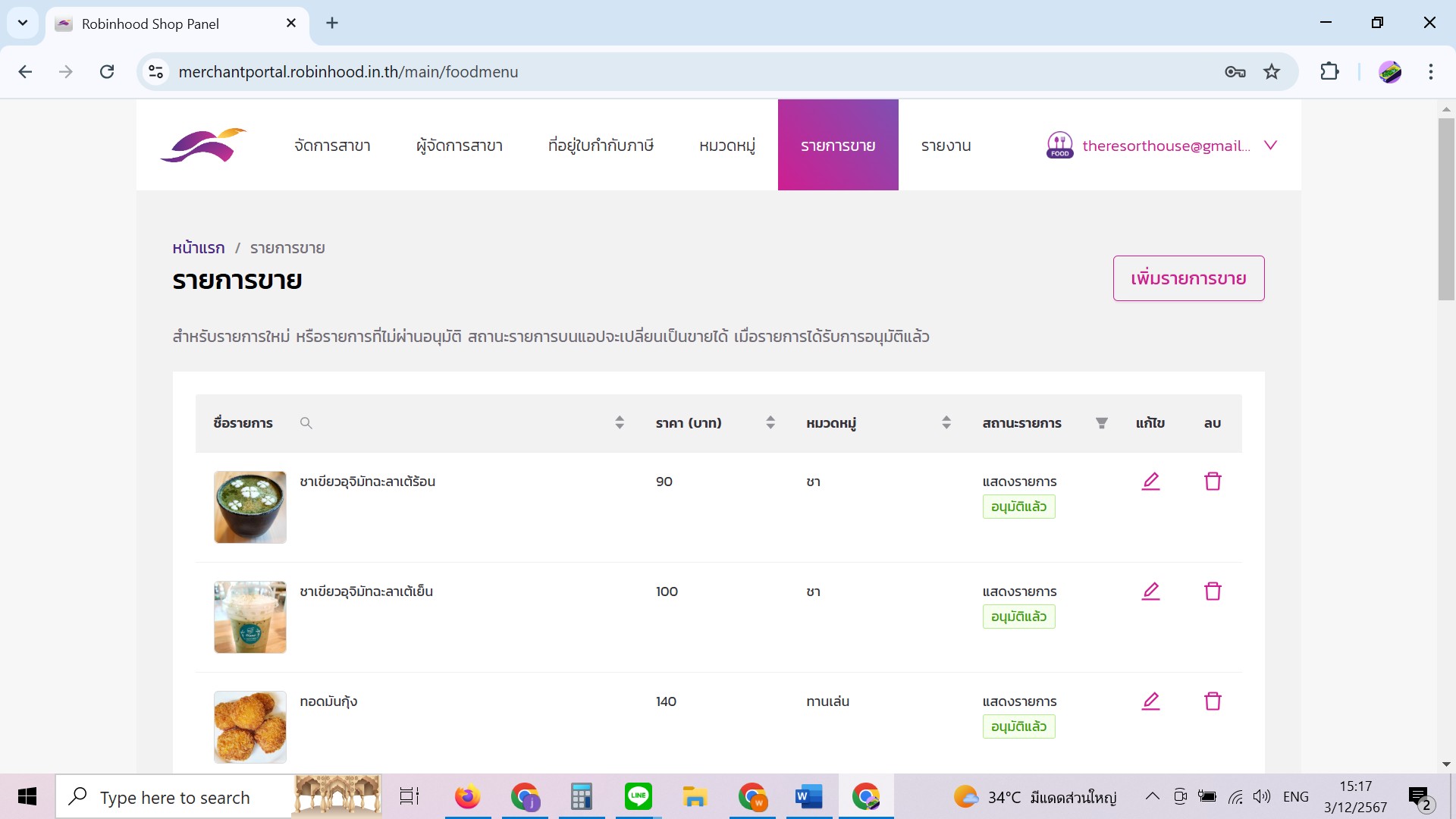Screen dimensions: 1456x819
Task: Expand the theresorthouse@gmail account dropdown
Action: (1270, 145)
